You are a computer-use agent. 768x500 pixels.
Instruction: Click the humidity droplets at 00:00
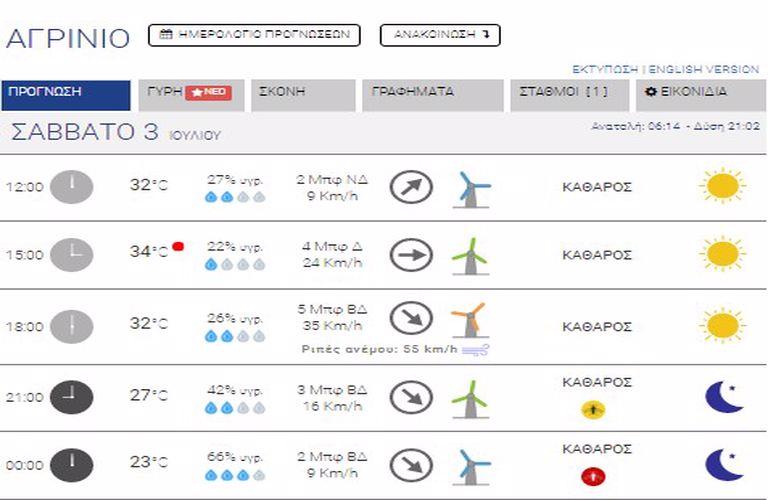coord(235,476)
